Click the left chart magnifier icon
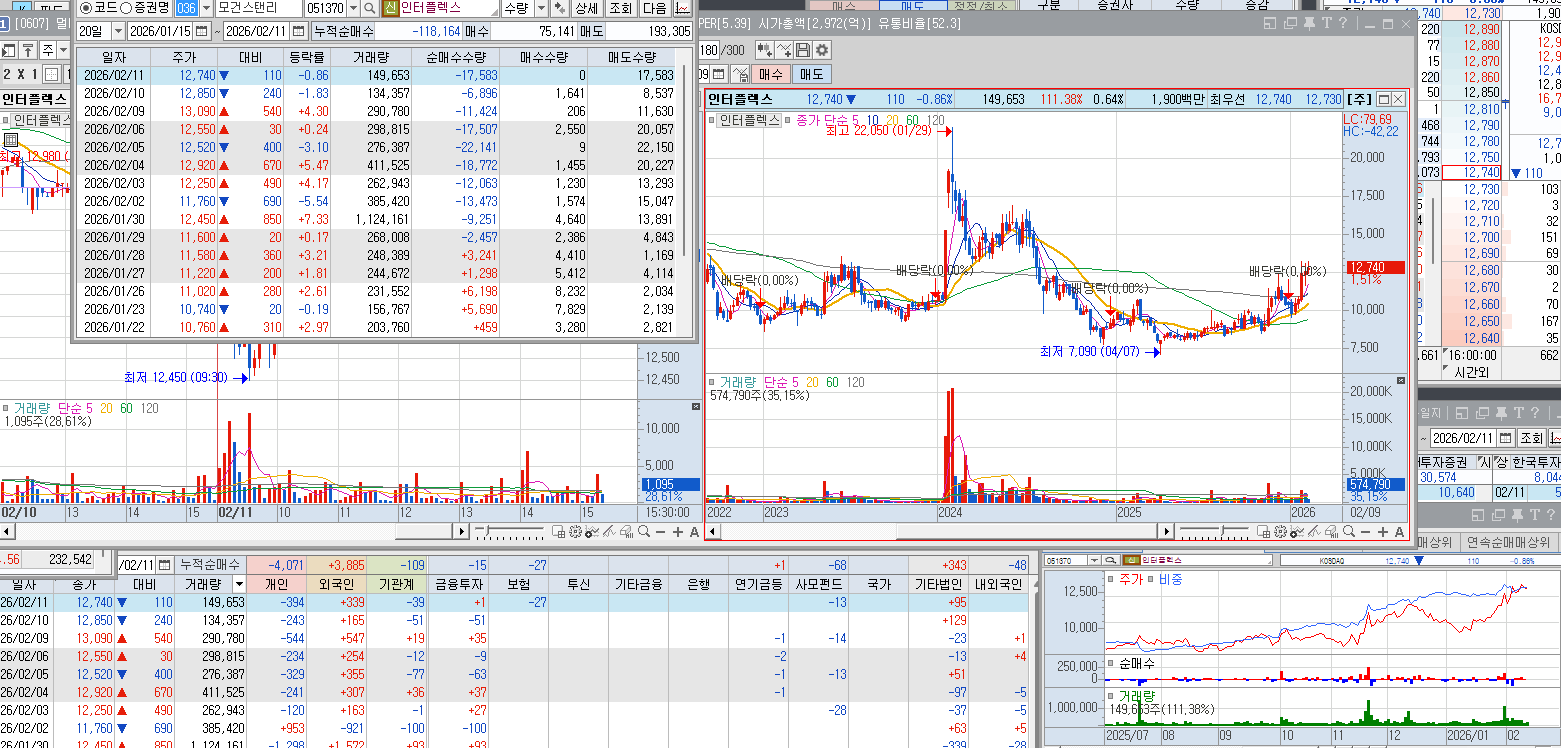This screenshot has width=1561, height=748. click(x=644, y=531)
